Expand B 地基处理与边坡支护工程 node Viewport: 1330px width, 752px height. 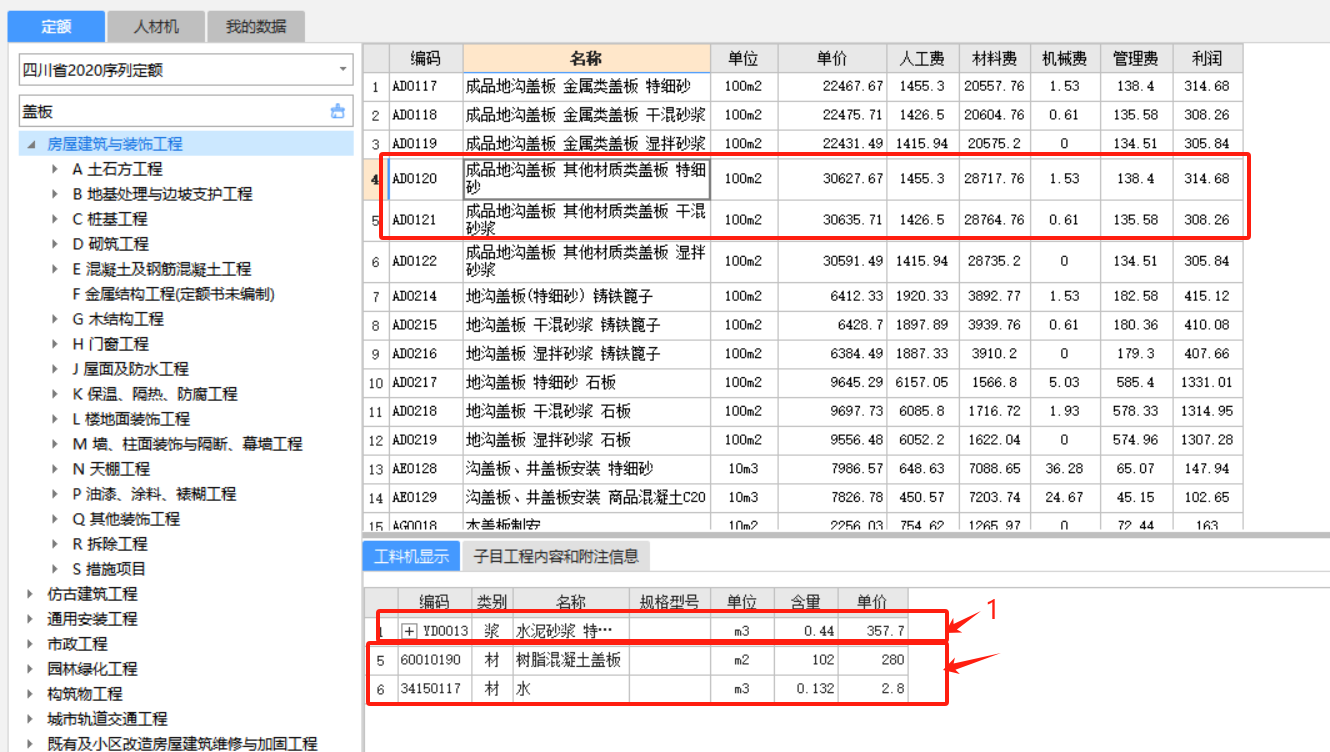[x=56, y=194]
